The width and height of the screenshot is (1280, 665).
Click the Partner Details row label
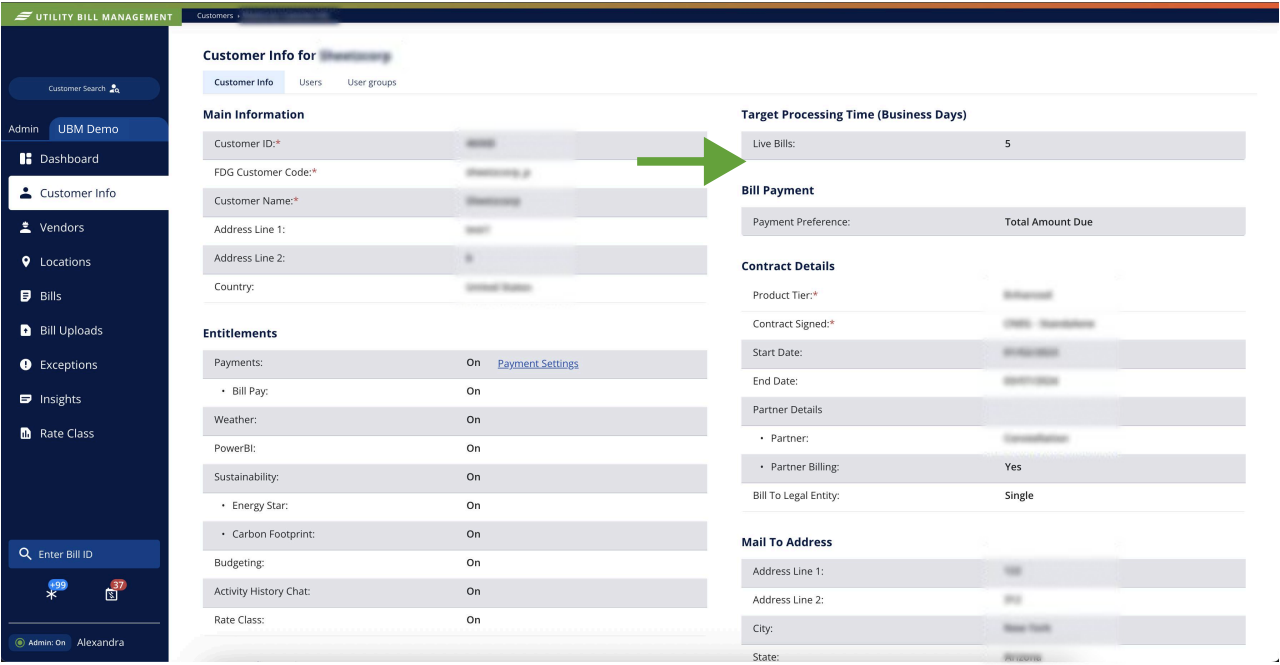(788, 410)
